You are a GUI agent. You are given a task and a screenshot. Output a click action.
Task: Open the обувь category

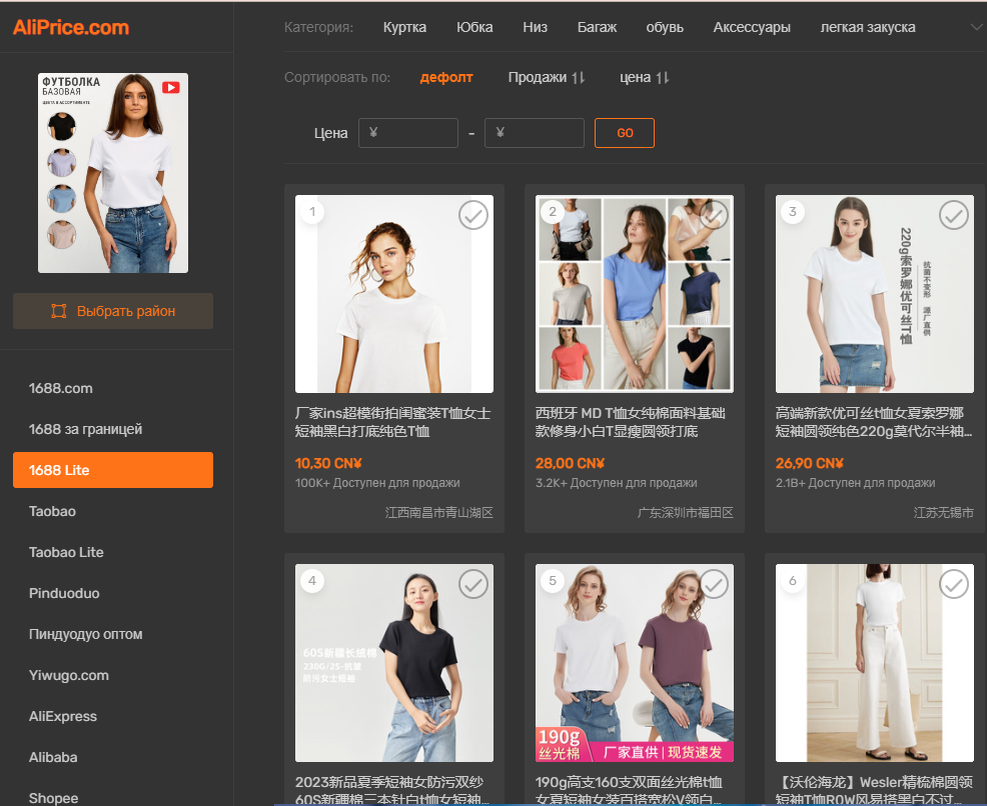665,27
